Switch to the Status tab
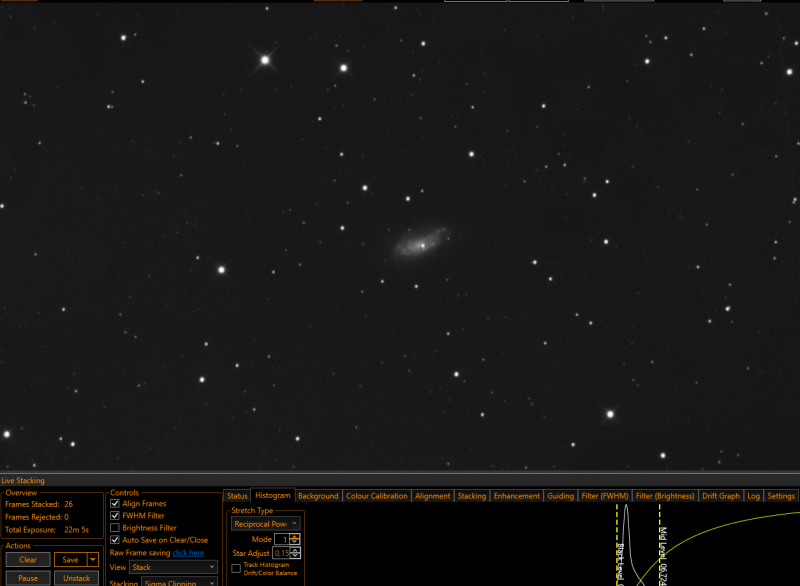This screenshot has height=586, width=800. point(237,496)
